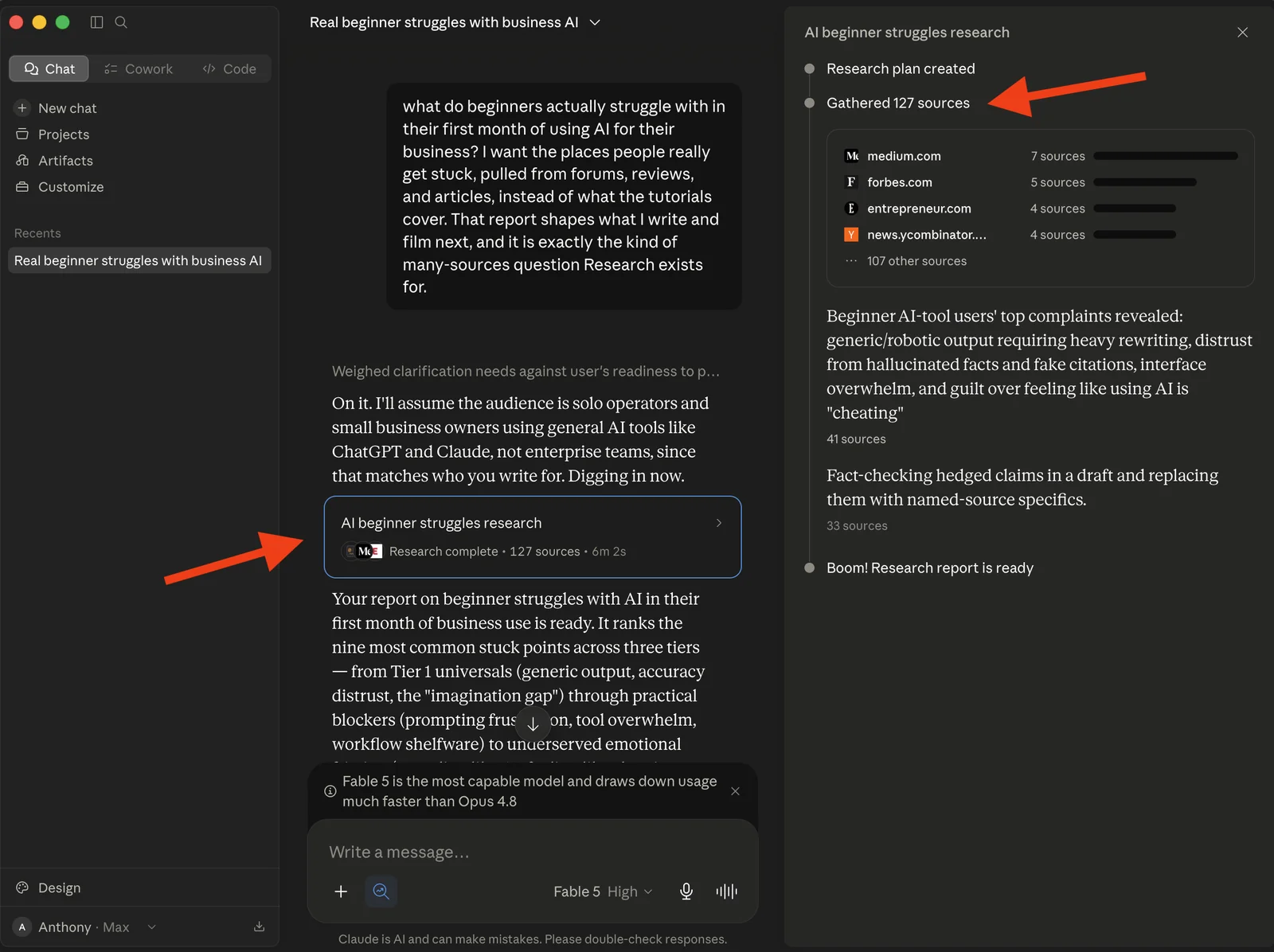Screen dimensions: 1274x952
Task: Click the Projects folder icon
Action: (x=22, y=135)
